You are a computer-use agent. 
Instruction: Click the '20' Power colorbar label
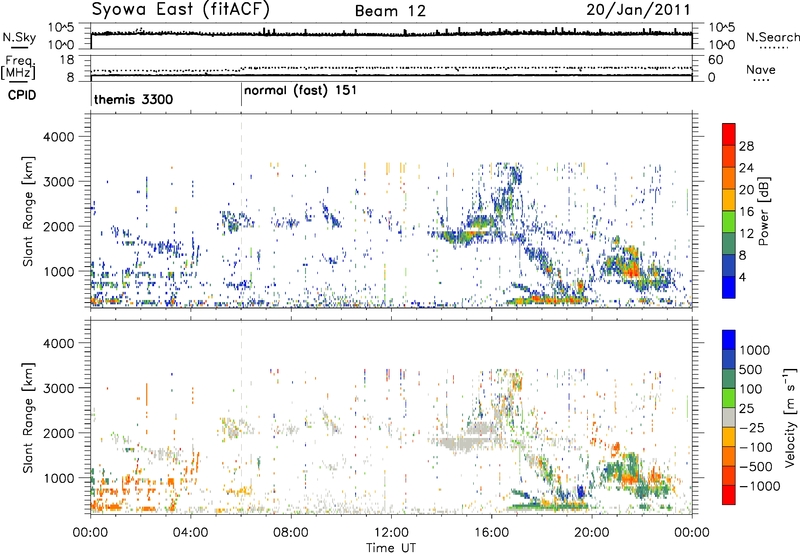tap(746, 190)
